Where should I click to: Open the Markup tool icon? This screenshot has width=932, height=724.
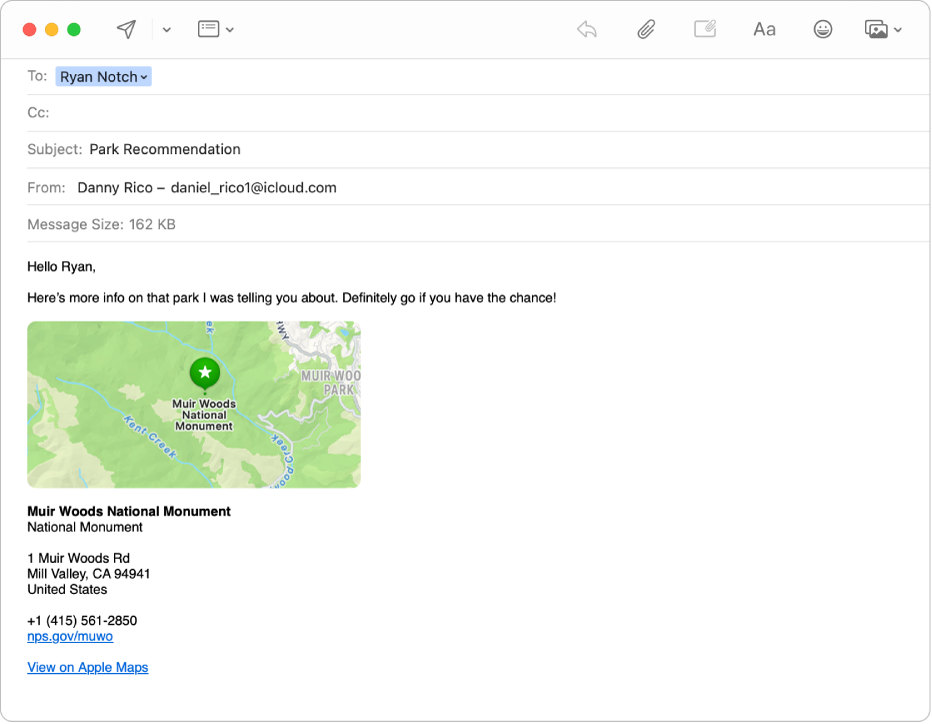[705, 29]
